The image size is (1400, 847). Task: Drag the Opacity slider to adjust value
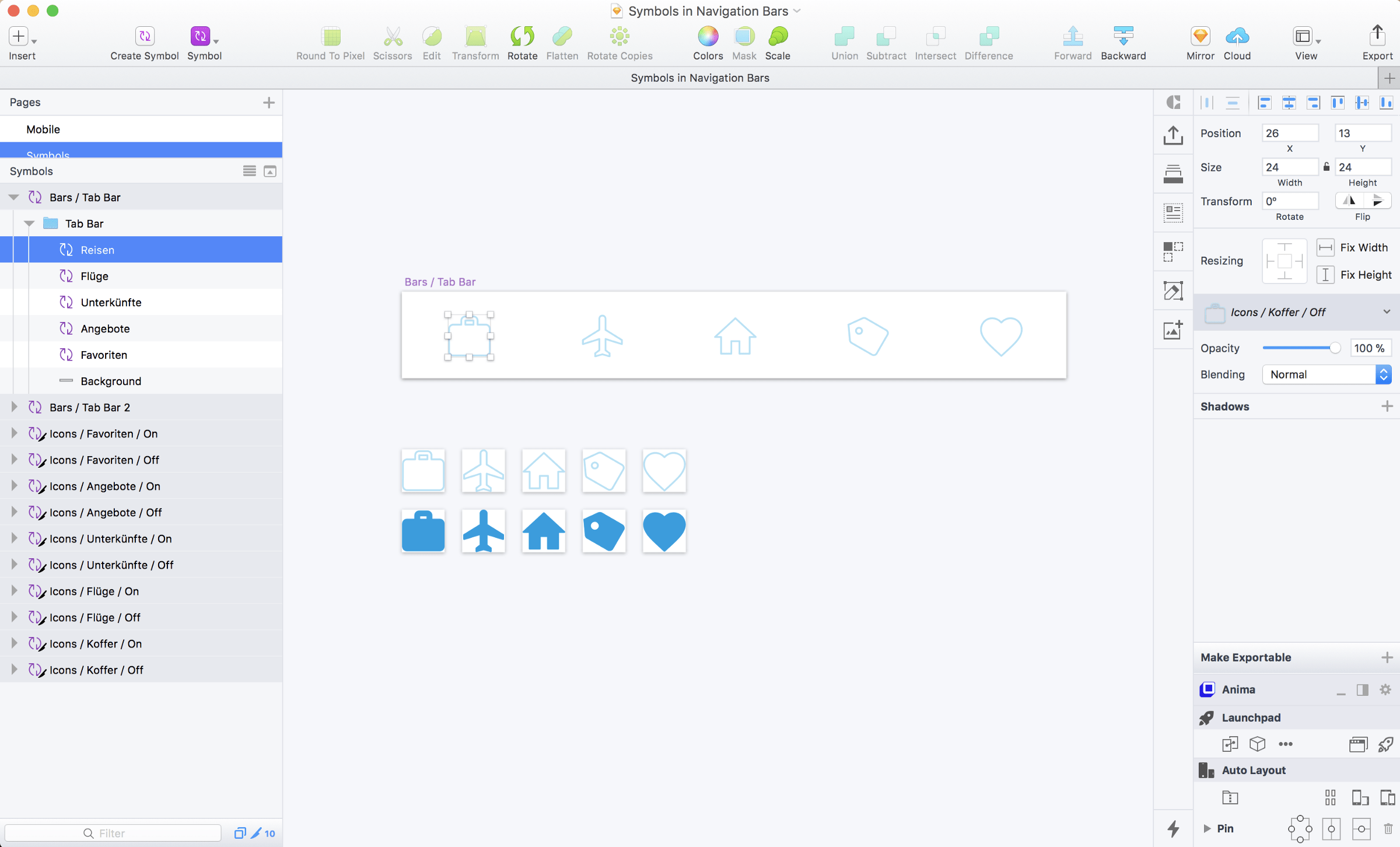coord(1333,348)
